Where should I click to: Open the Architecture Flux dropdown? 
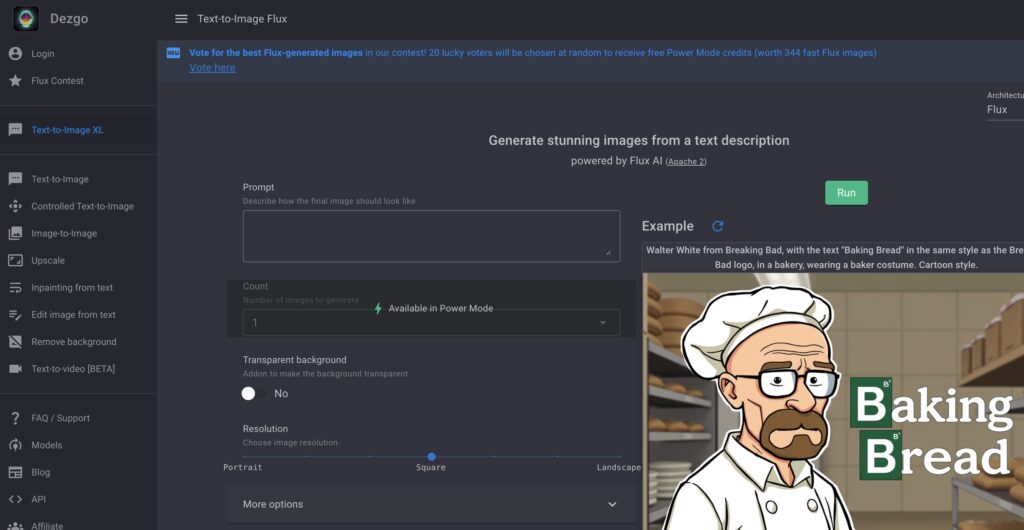(1003, 110)
